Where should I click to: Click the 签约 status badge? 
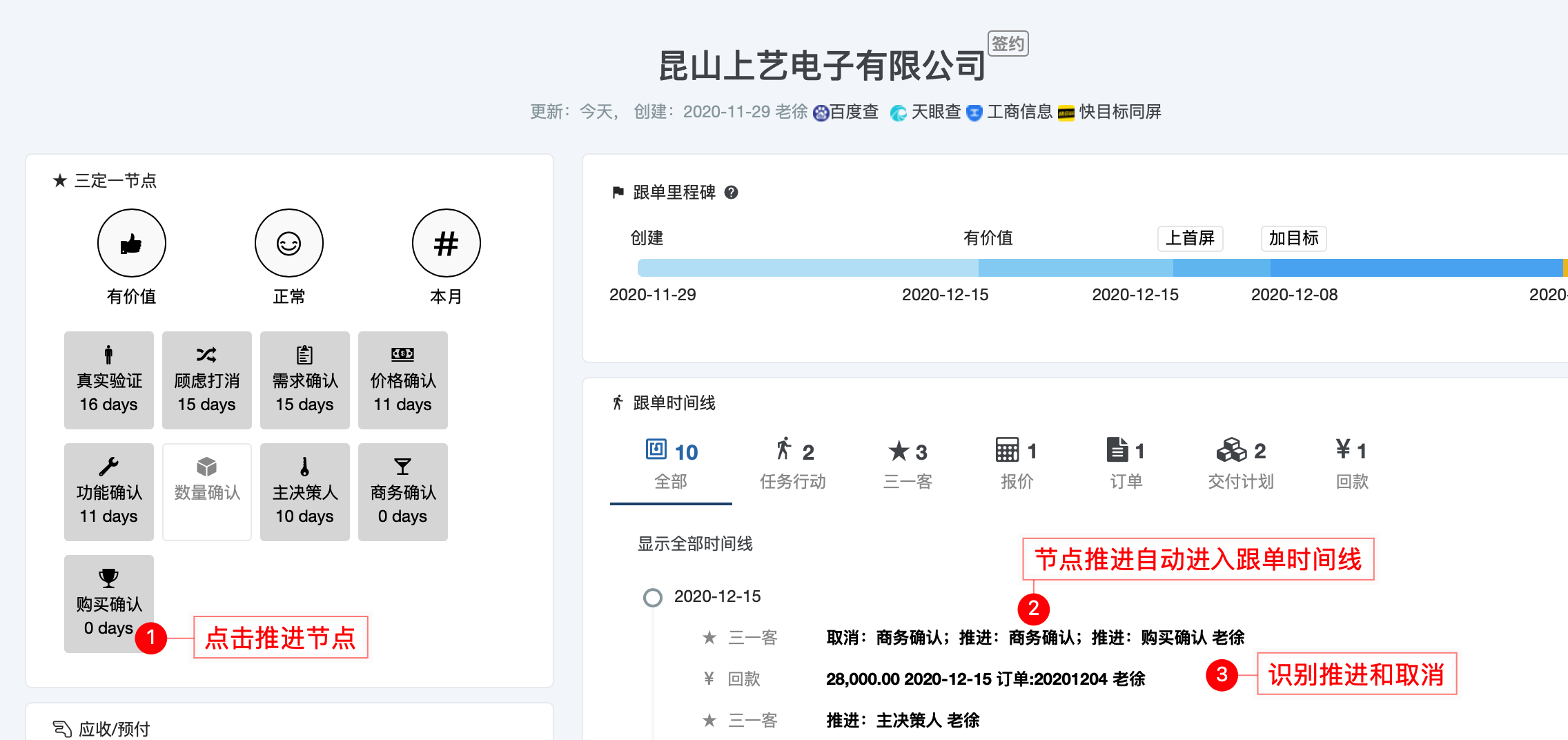pyautogui.click(x=1008, y=43)
